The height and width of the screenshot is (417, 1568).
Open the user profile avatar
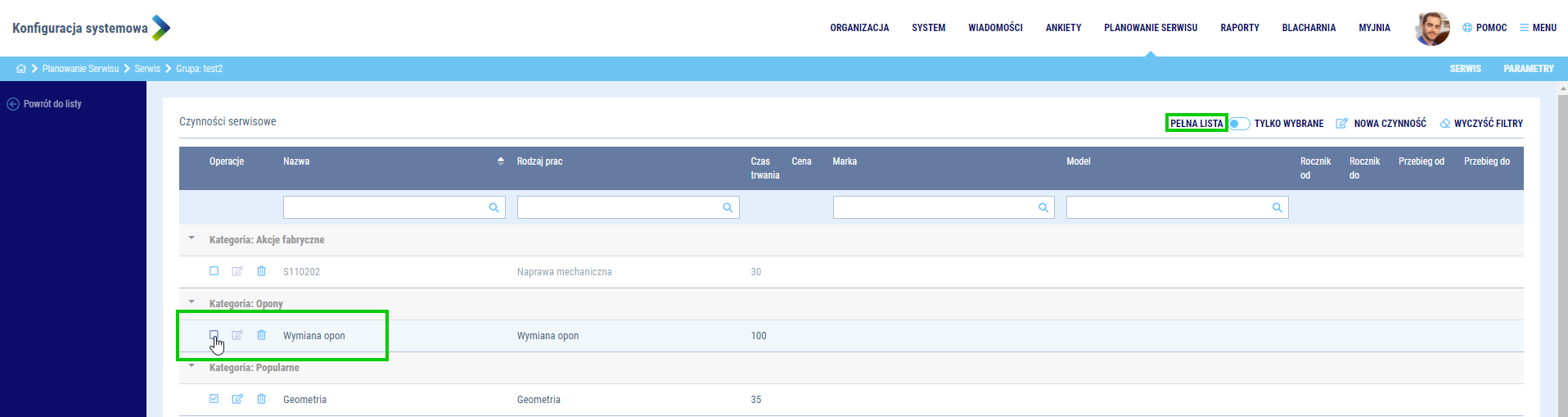[1431, 28]
